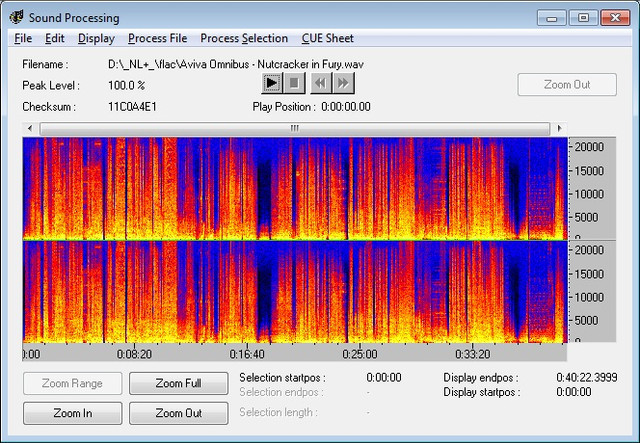Close the Sound Processing window
Image resolution: width=640 pixels, height=443 pixels.
click(x=615, y=18)
